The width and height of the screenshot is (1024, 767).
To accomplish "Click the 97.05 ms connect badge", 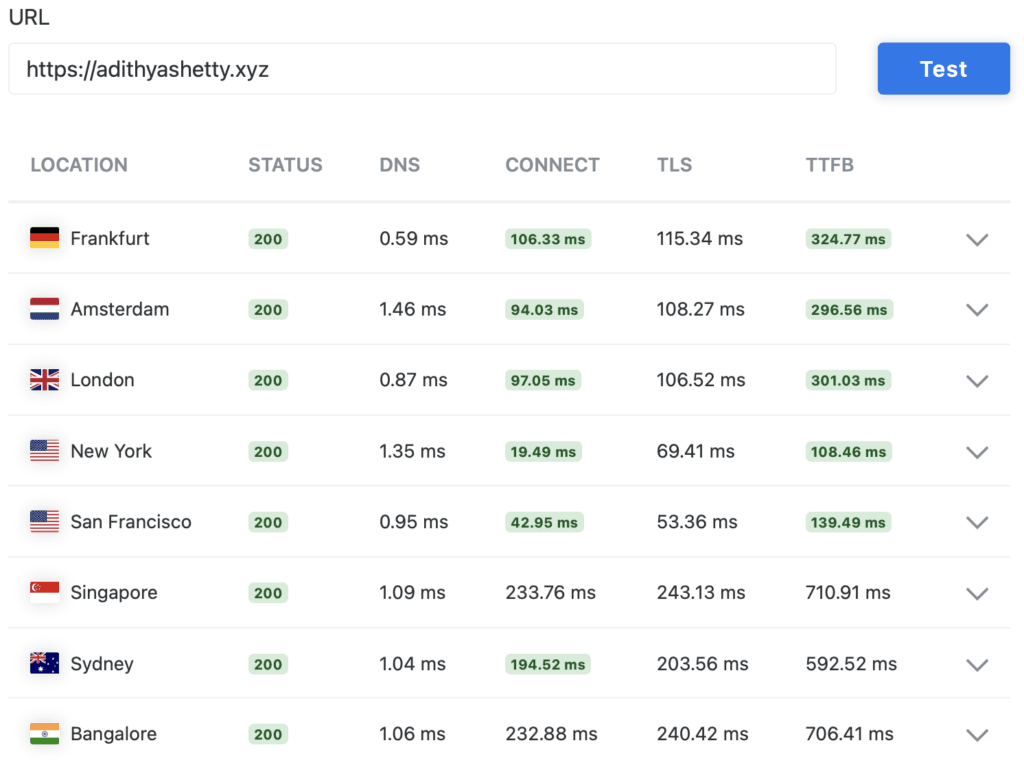I will pyautogui.click(x=543, y=380).
